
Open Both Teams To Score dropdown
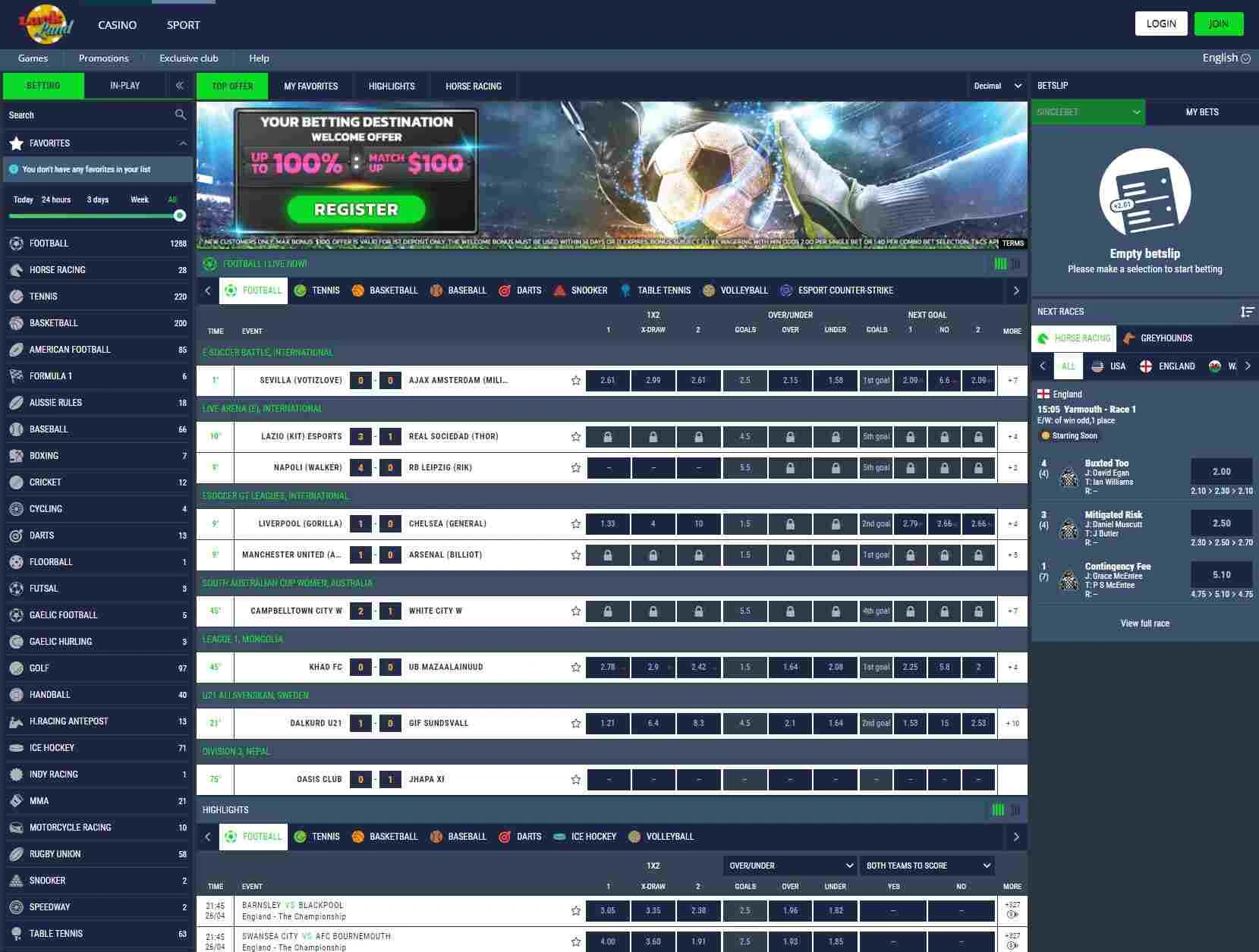pos(927,866)
